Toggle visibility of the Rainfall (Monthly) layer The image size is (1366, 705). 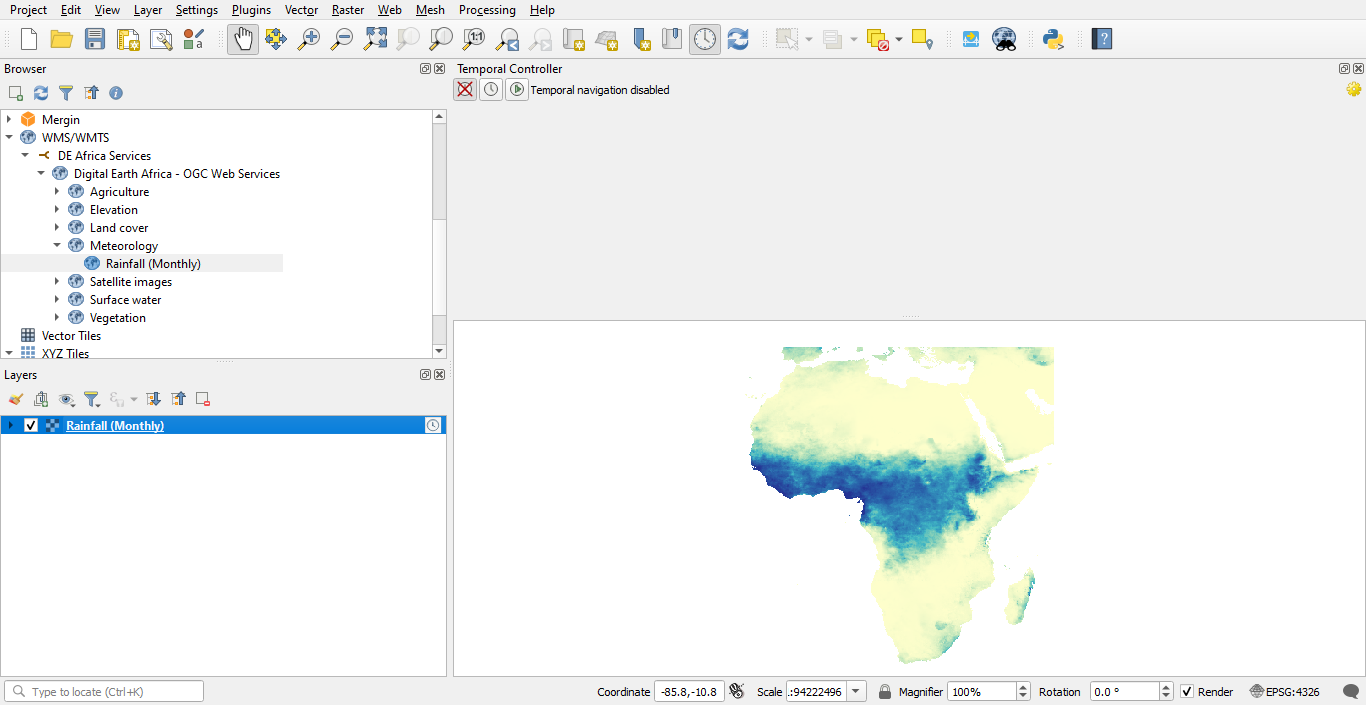[x=31, y=425]
